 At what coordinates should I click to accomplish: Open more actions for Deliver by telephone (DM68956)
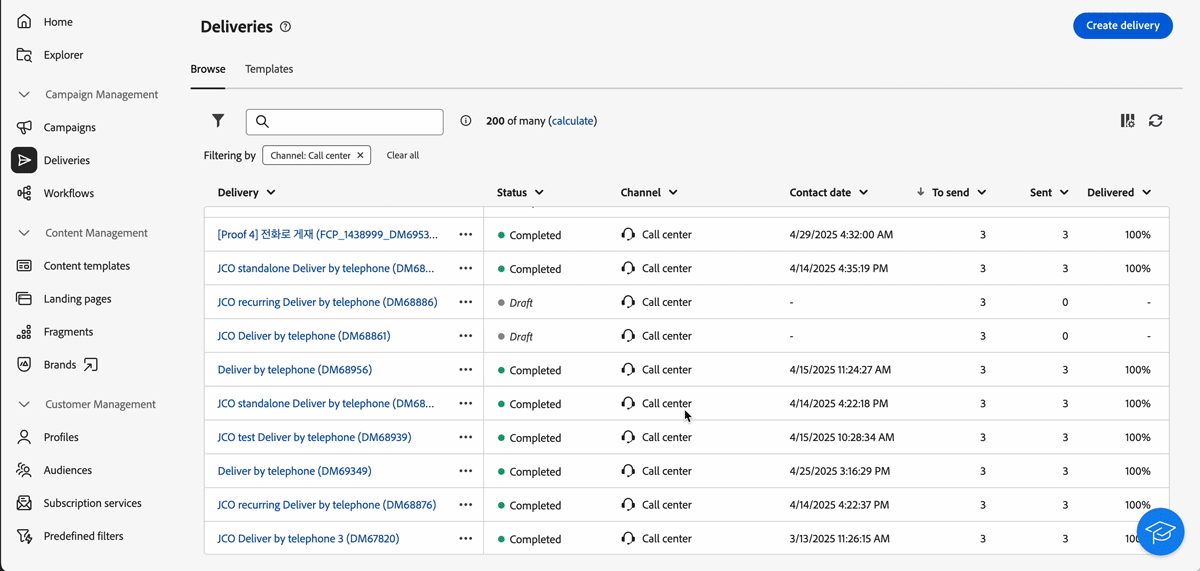465,370
